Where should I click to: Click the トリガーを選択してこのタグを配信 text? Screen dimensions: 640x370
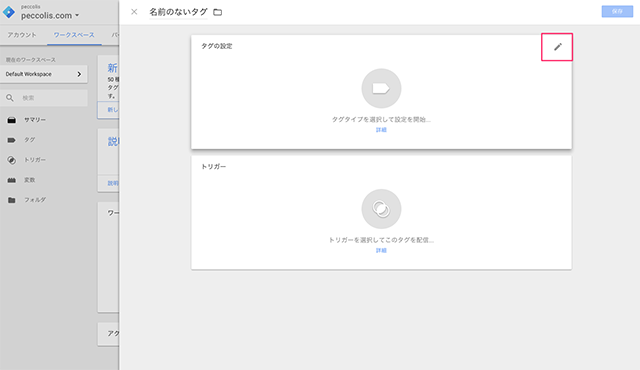(381, 240)
